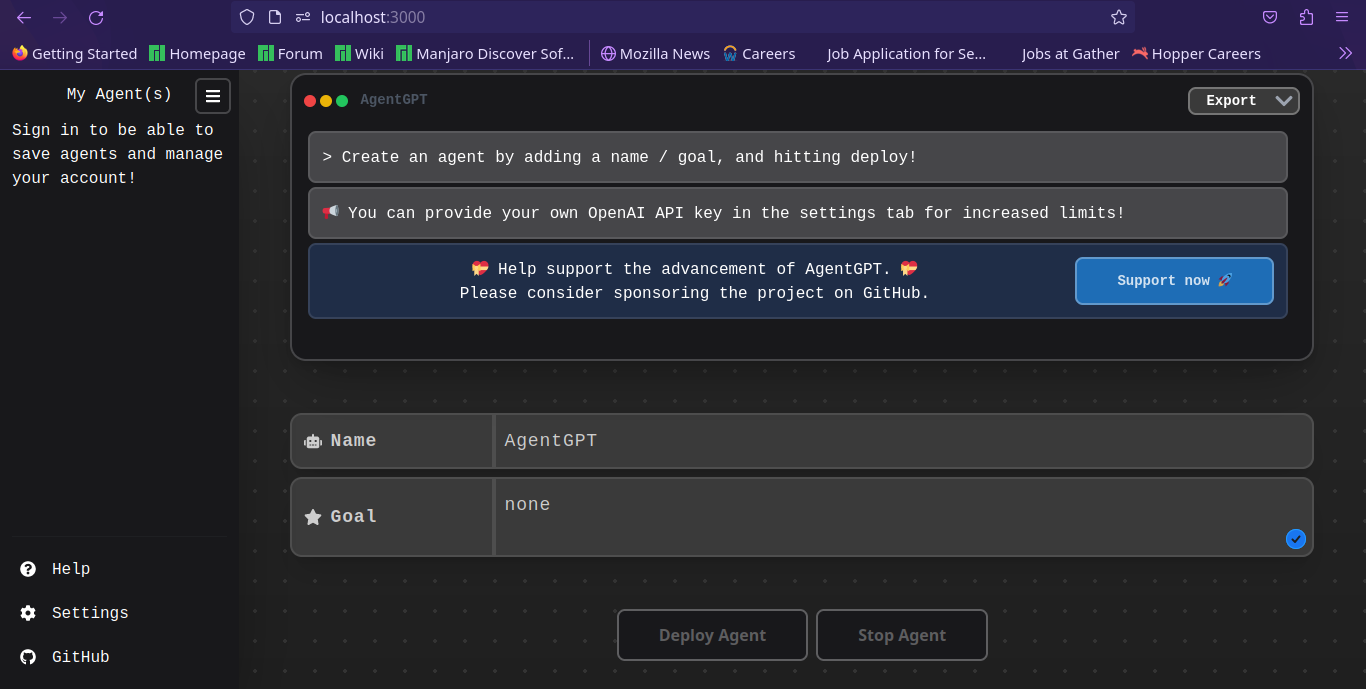Screen dimensions: 1366x689
Task: Open the Wiki bookmark
Action: pyautogui.click(x=359, y=53)
